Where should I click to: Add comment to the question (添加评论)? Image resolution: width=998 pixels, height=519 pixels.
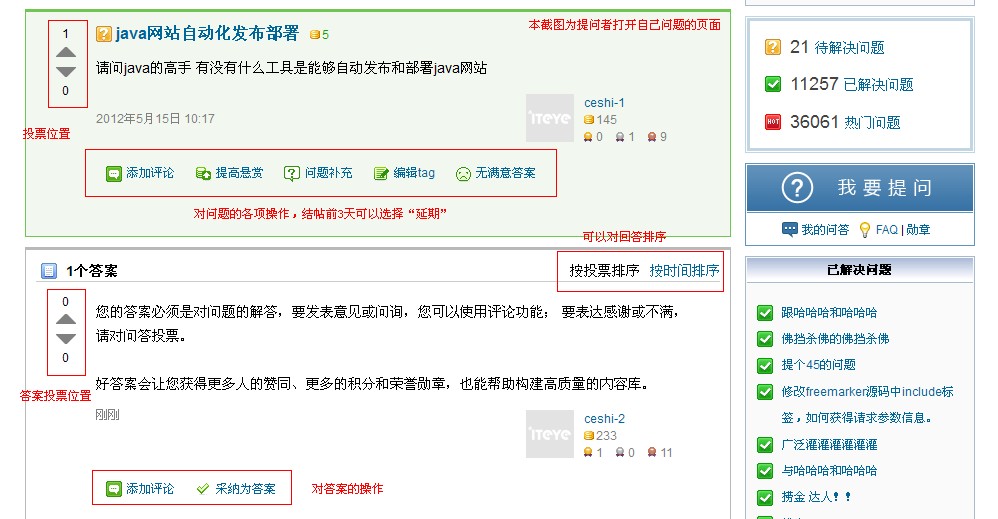point(140,173)
